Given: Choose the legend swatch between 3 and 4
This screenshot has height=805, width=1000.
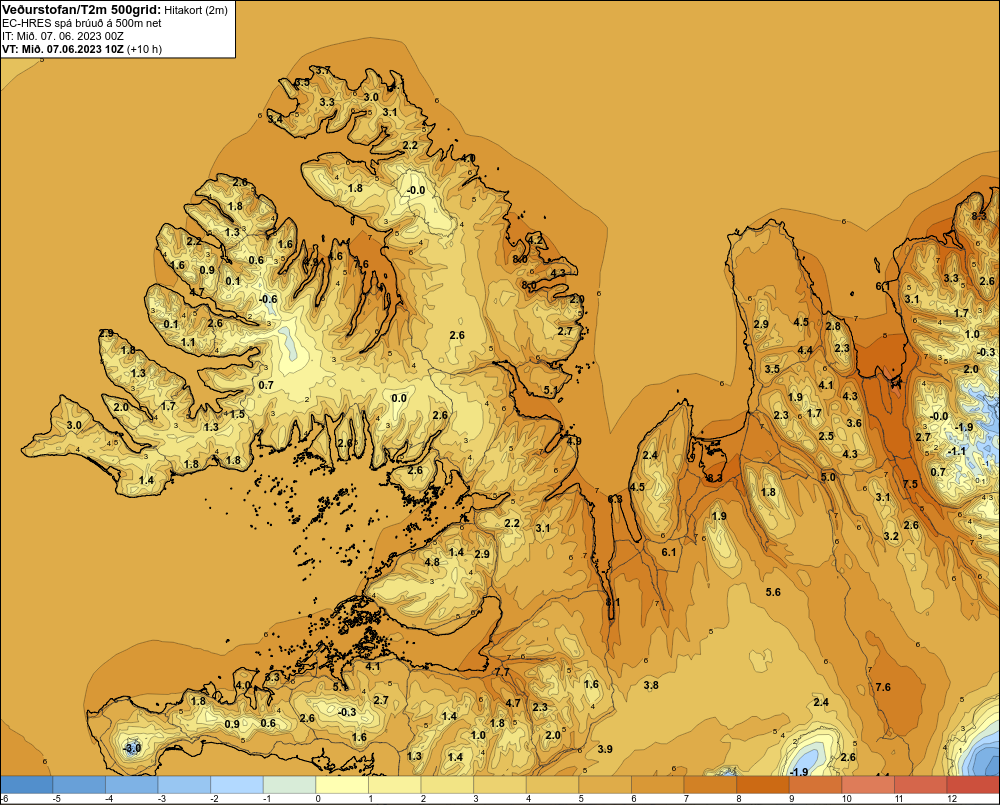Looking at the screenshot, I should (x=500, y=784).
